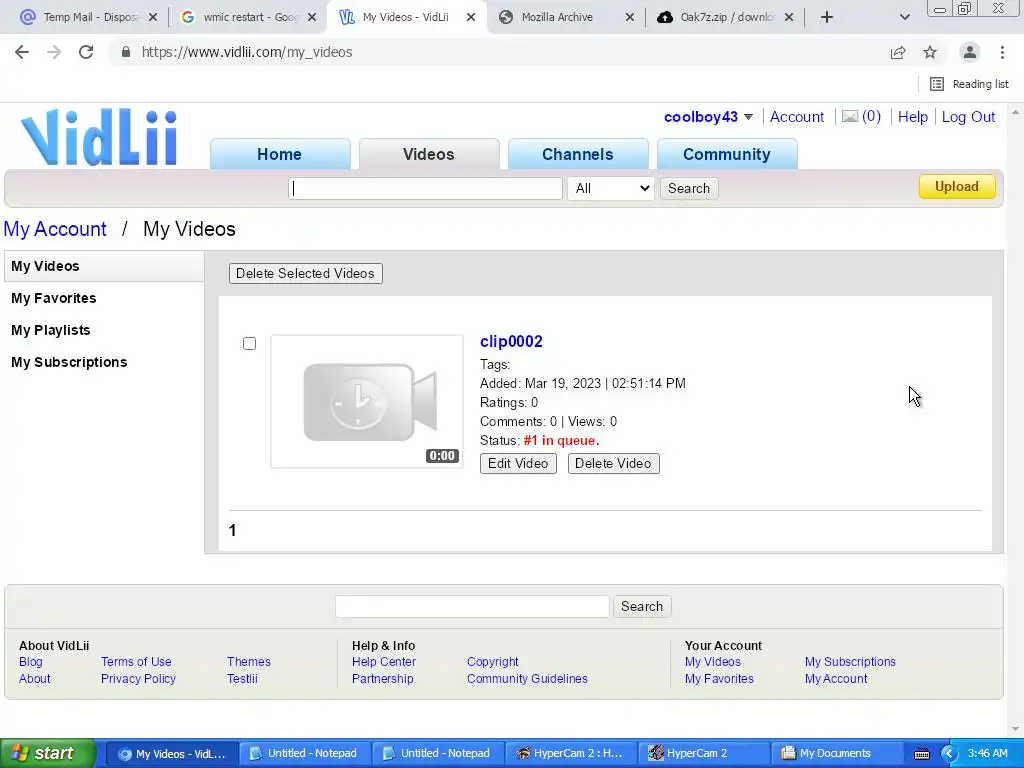The image size is (1024, 768).
Task: Open the My Subscriptions footer link
Action: click(850, 662)
